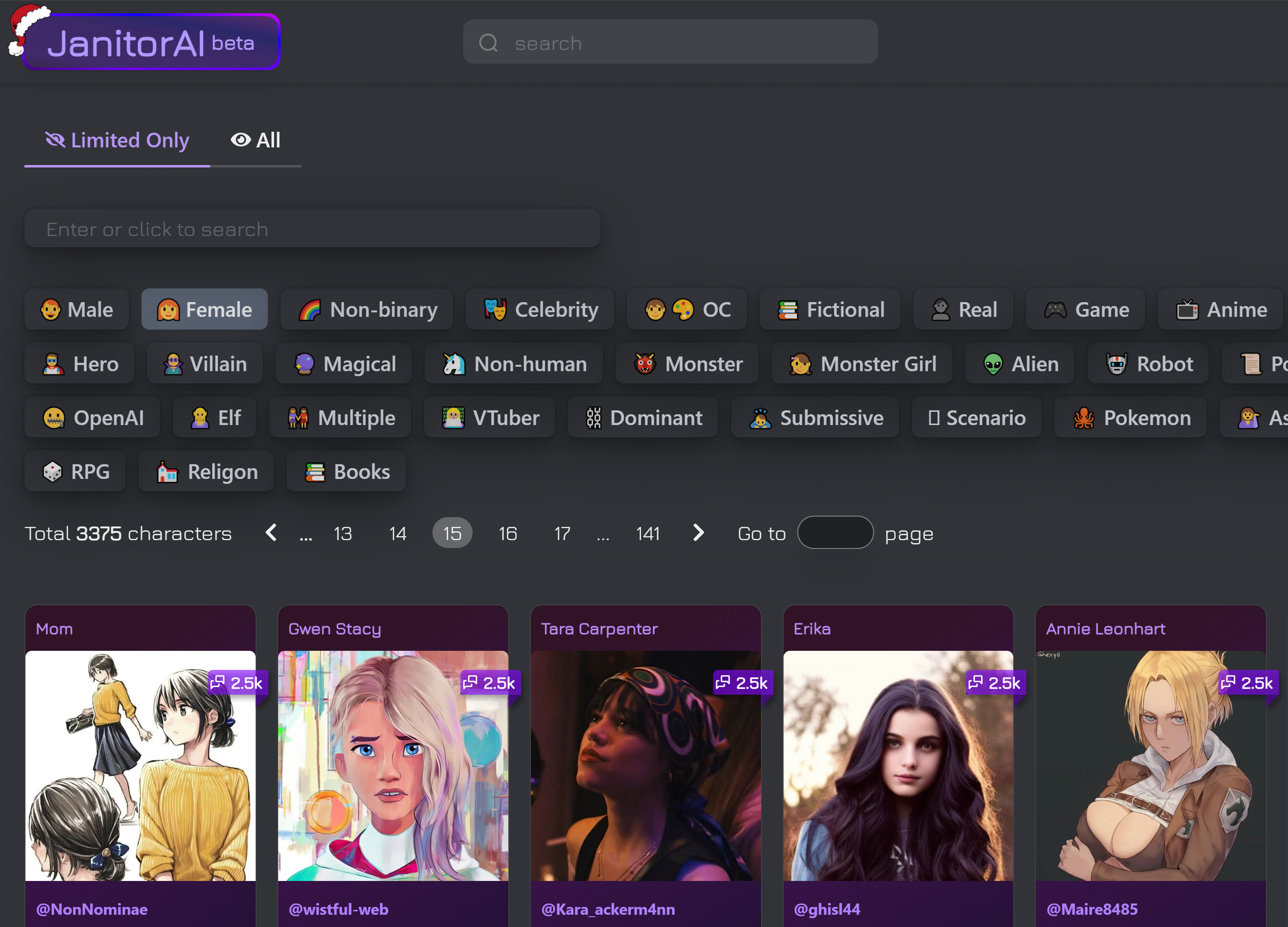Toggle the Non-binary rainbow tag

(x=367, y=309)
